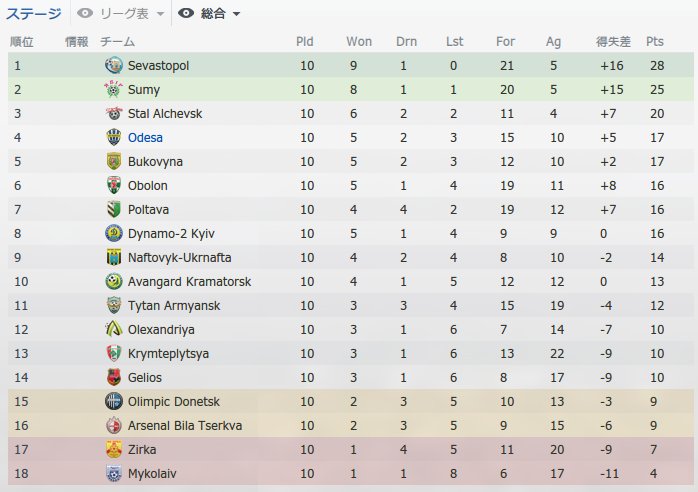Open the ステージ menu
Screen dimensions: 698x492
coord(33,14)
